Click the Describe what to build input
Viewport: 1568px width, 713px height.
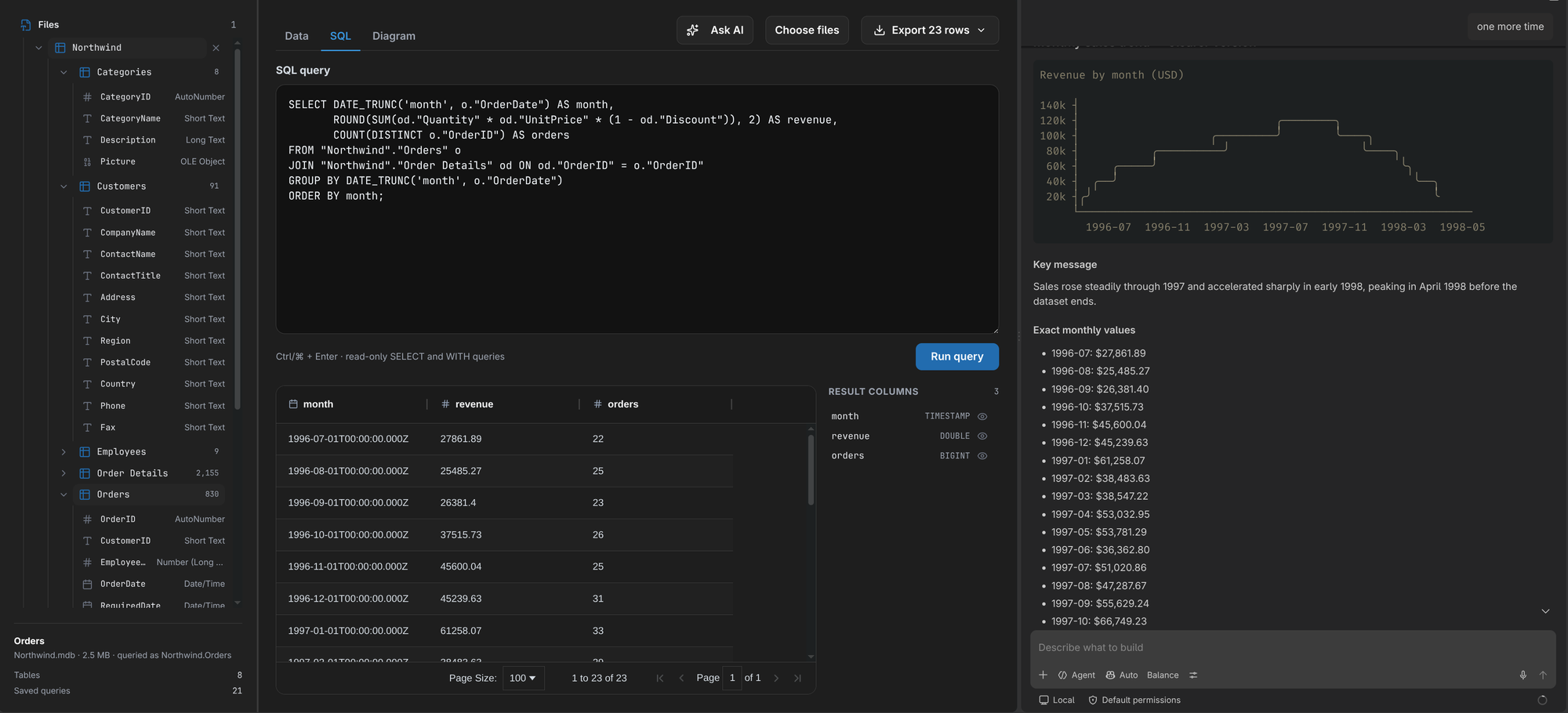pos(1292,648)
